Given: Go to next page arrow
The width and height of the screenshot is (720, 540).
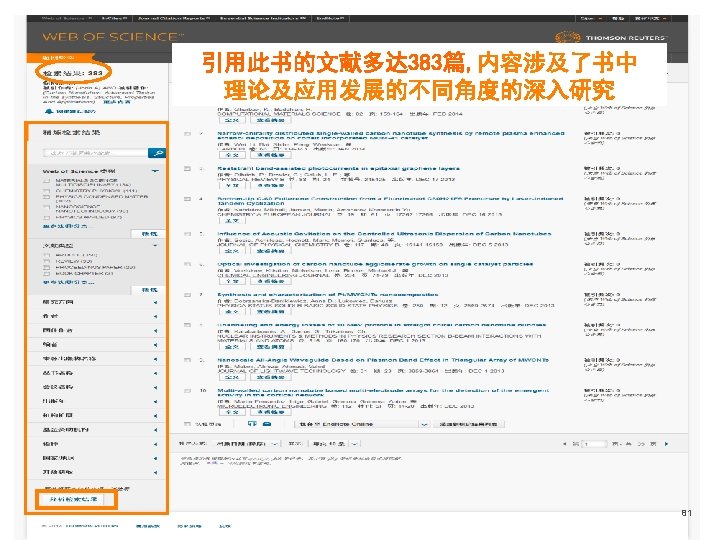Looking at the screenshot, I should click(x=666, y=444).
